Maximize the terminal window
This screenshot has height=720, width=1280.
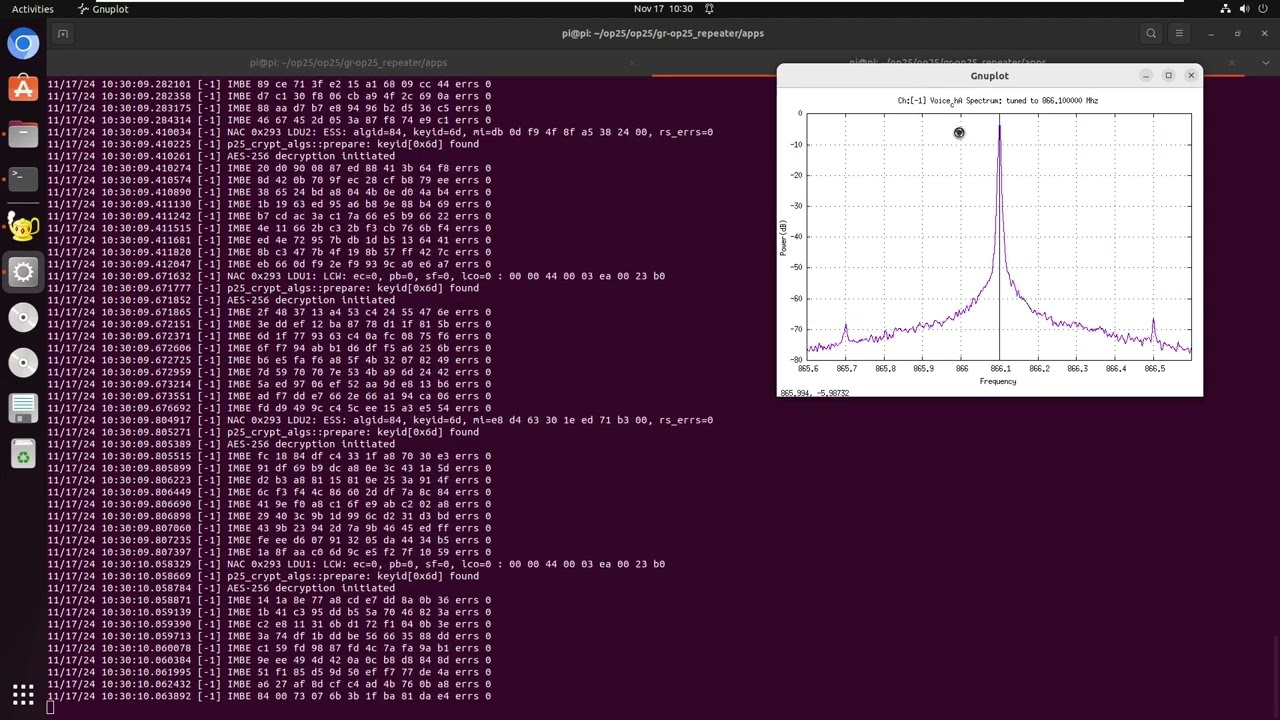1237,33
